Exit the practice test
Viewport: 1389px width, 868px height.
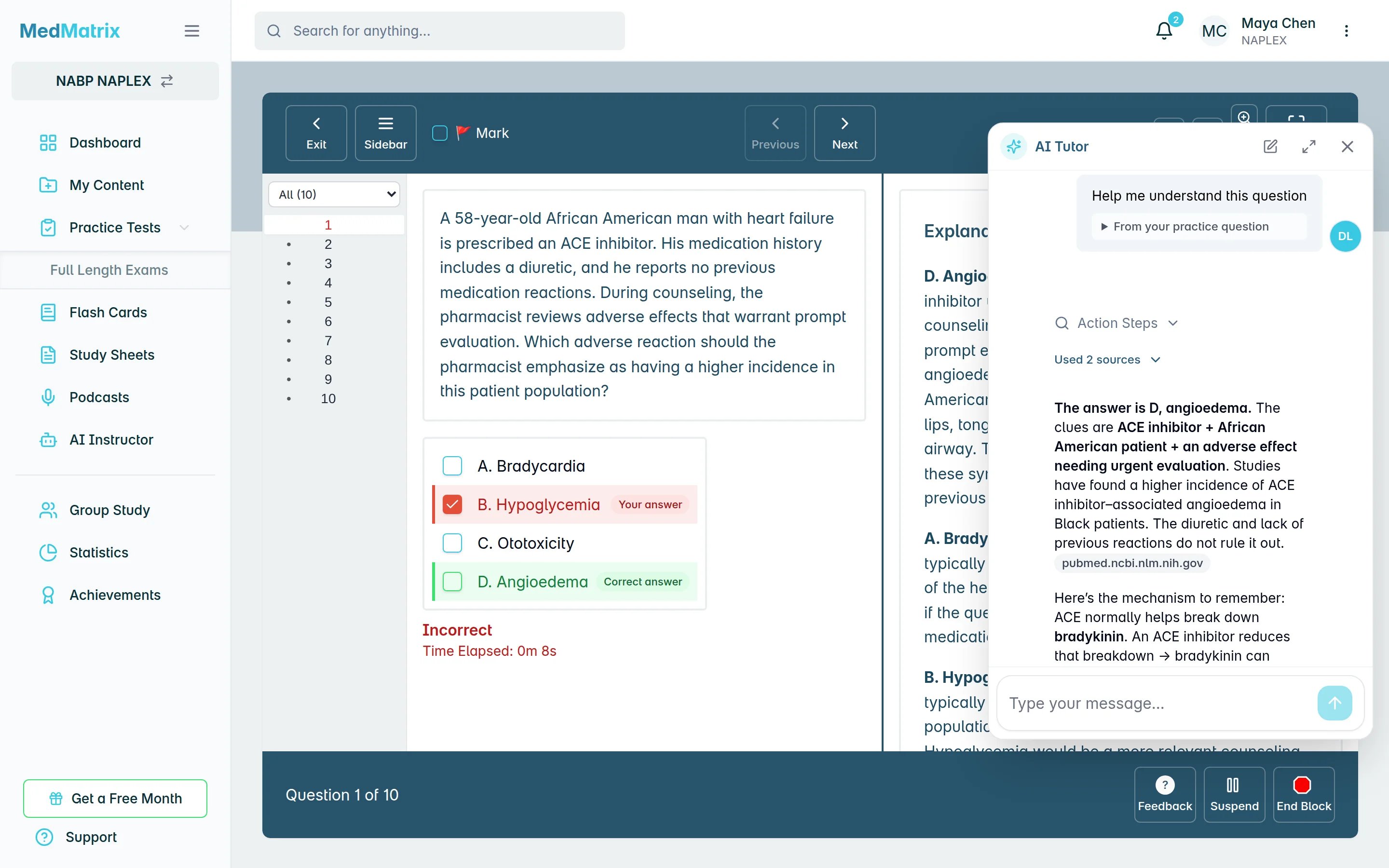[316, 133]
